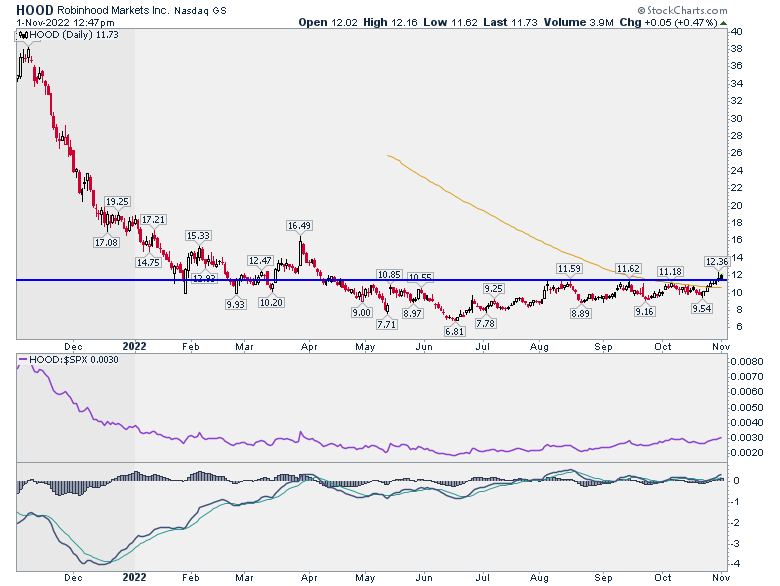Click the 40 tick on price axis
Viewport: 780px width, 586px height.
tap(737, 31)
